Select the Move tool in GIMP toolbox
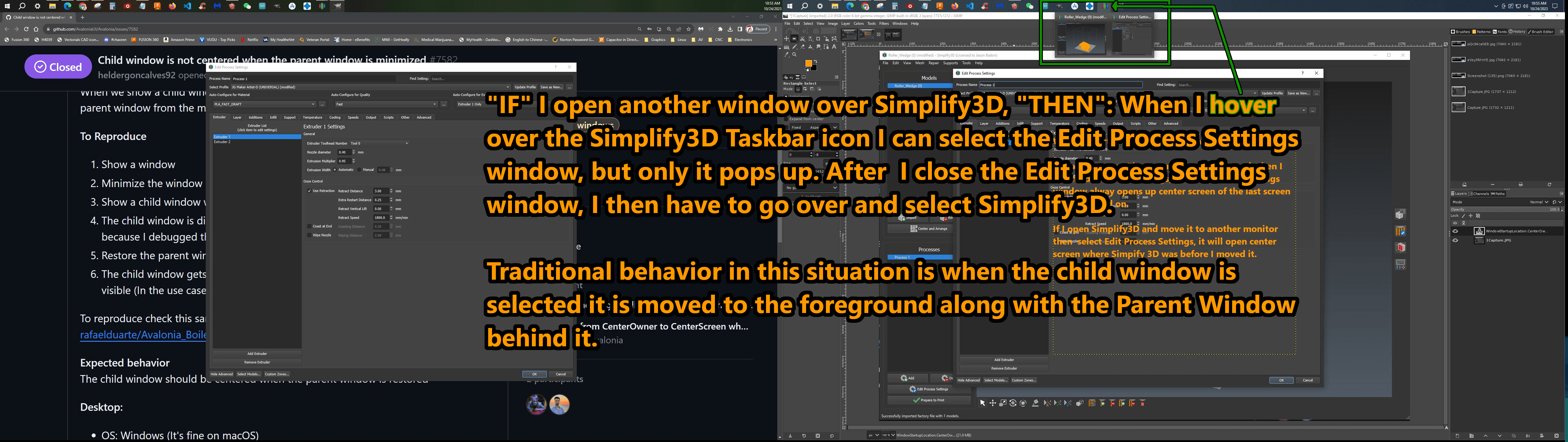The width and height of the screenshot is (1568, 442). point(786,38)
